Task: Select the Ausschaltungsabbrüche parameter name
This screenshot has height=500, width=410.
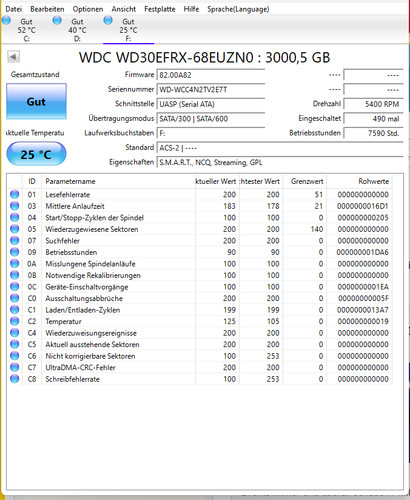Action: coord(84,299)
